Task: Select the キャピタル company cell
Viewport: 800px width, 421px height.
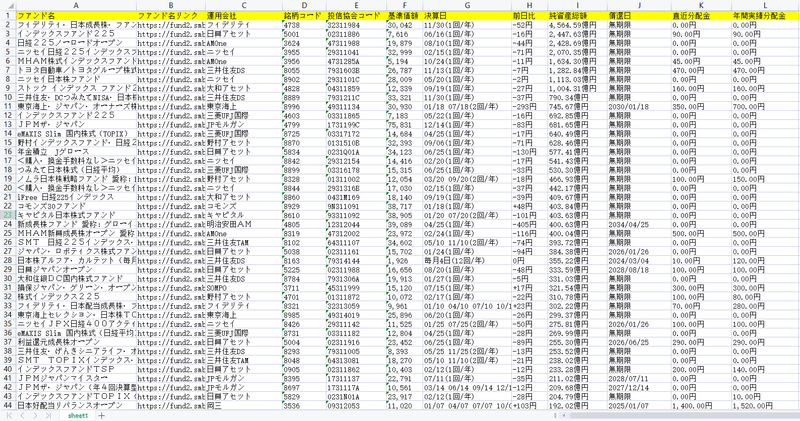Action: coord(244,215)
